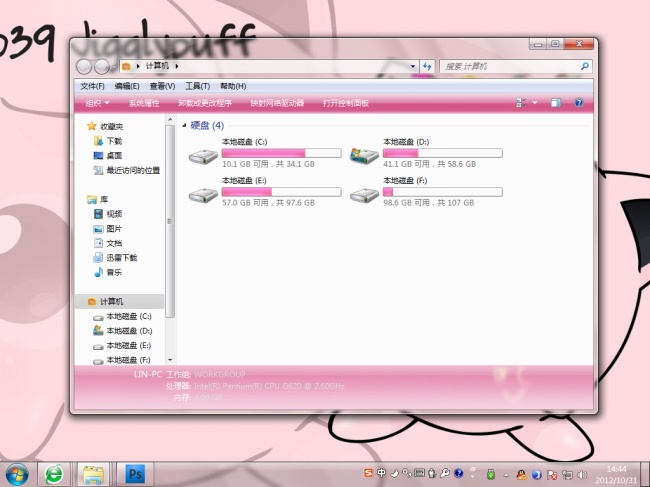The width and height of the screenshot is (650, 487).
Task: Open the F: drive icon in the main pane
Action: (x=364, y=195)
